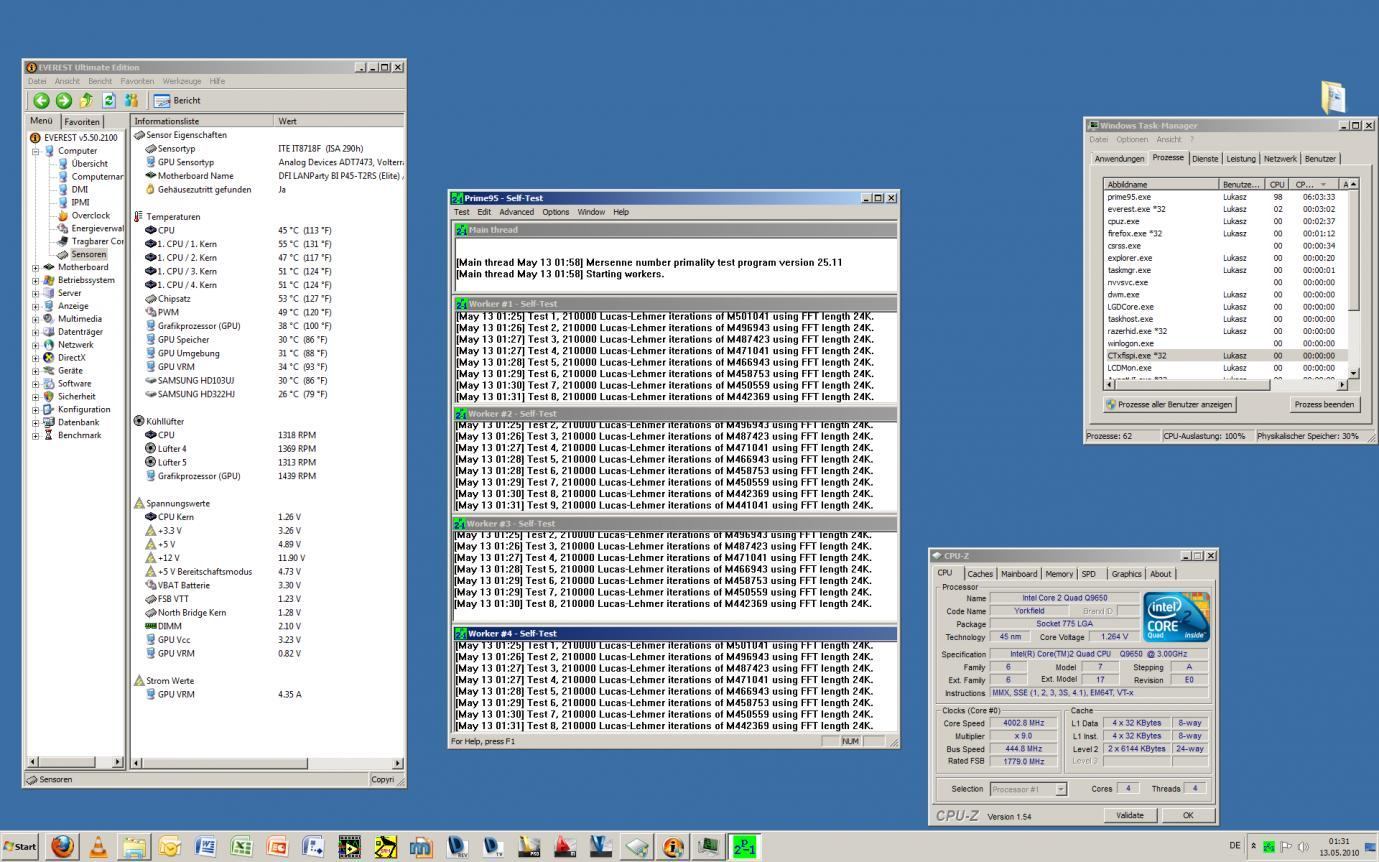
Task: Expand the Multimedia tree node
Action: tap(36, 319)
